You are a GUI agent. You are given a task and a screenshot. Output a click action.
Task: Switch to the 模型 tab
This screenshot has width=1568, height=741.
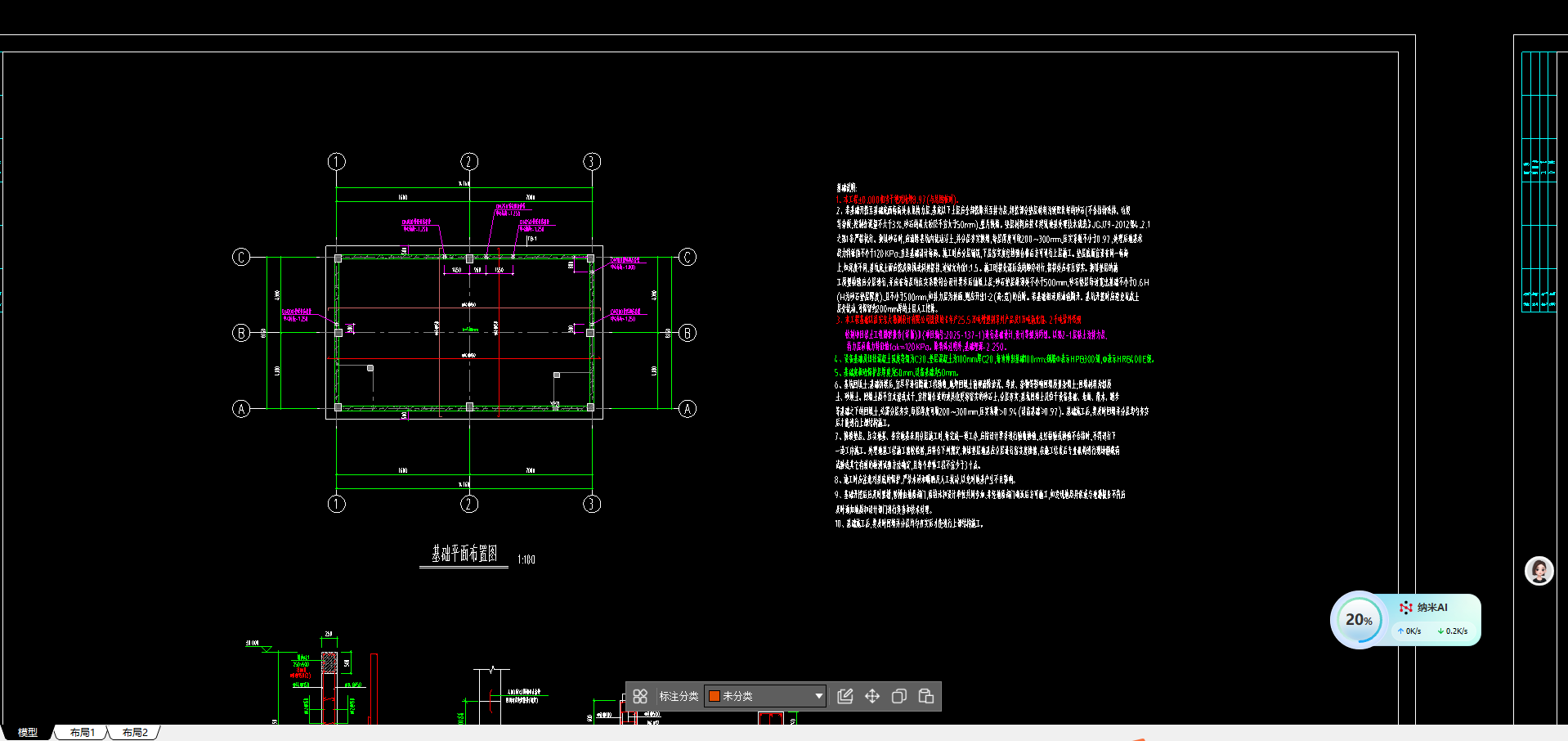coord(28,732)
